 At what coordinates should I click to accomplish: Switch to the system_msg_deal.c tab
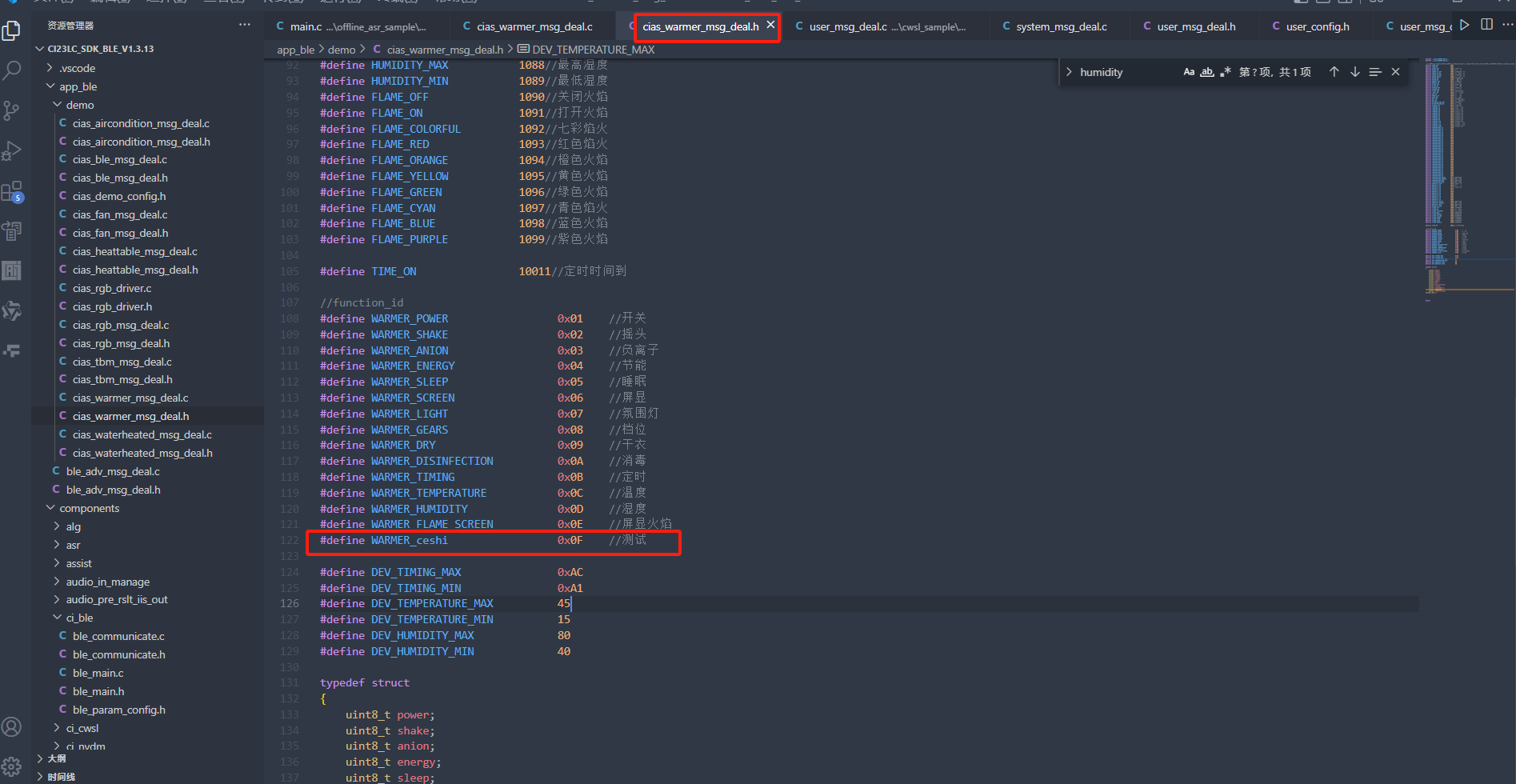tap(1061, 26)
